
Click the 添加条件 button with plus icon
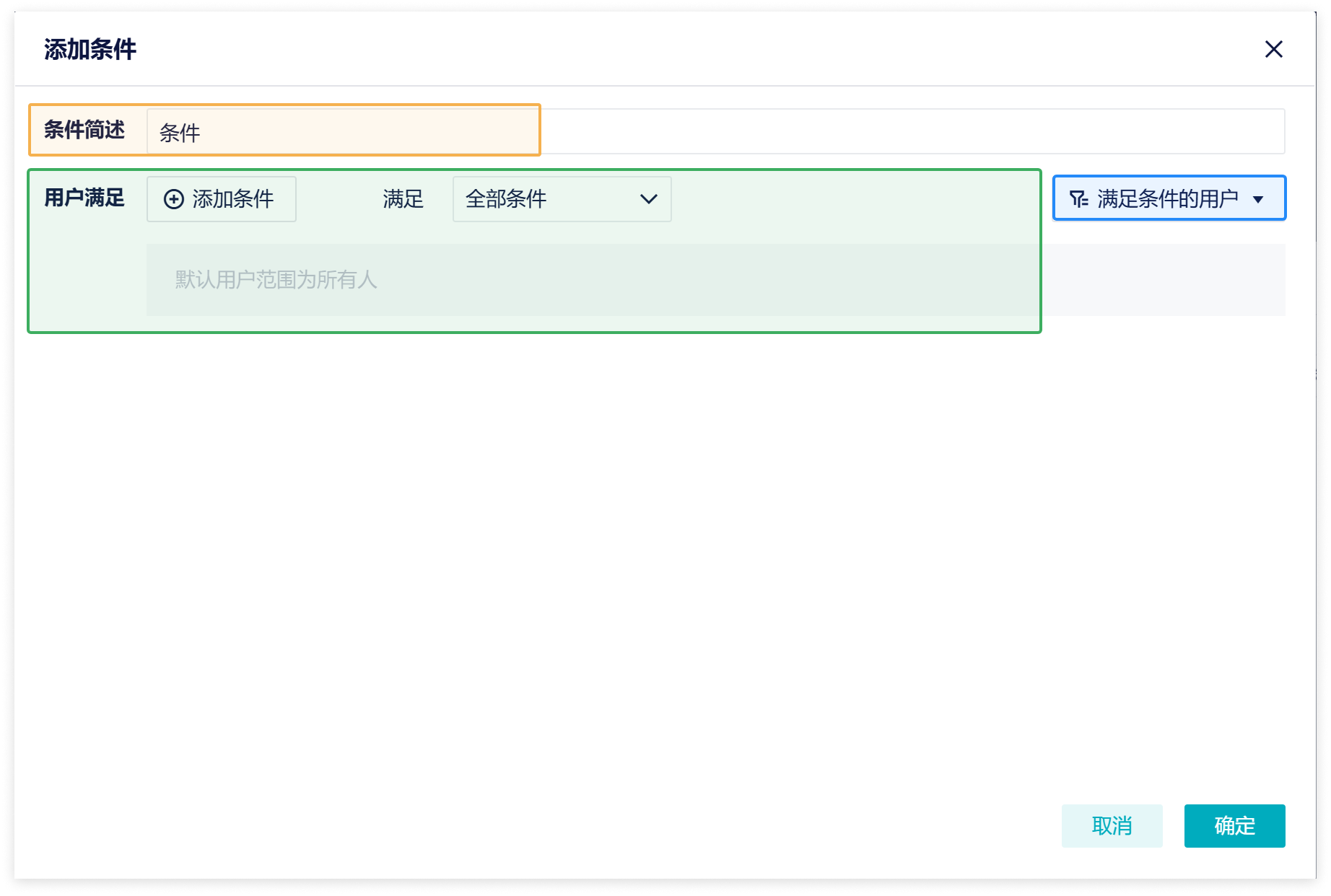coord(222,199)
